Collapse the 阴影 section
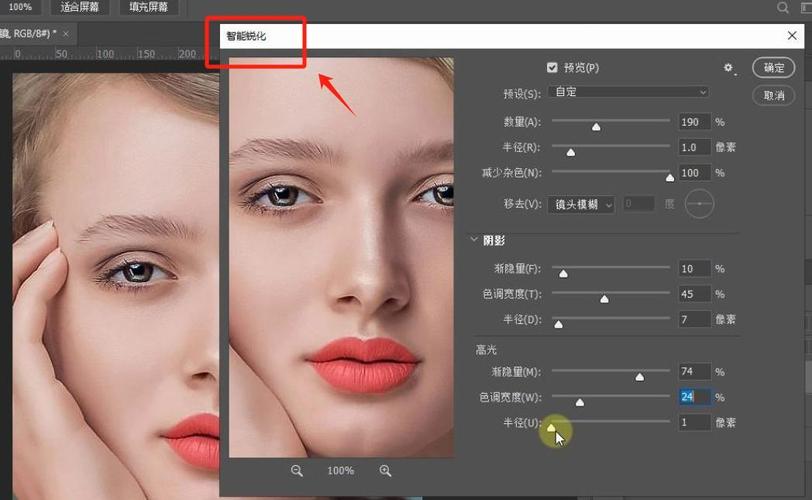 (x=474, y=240)
